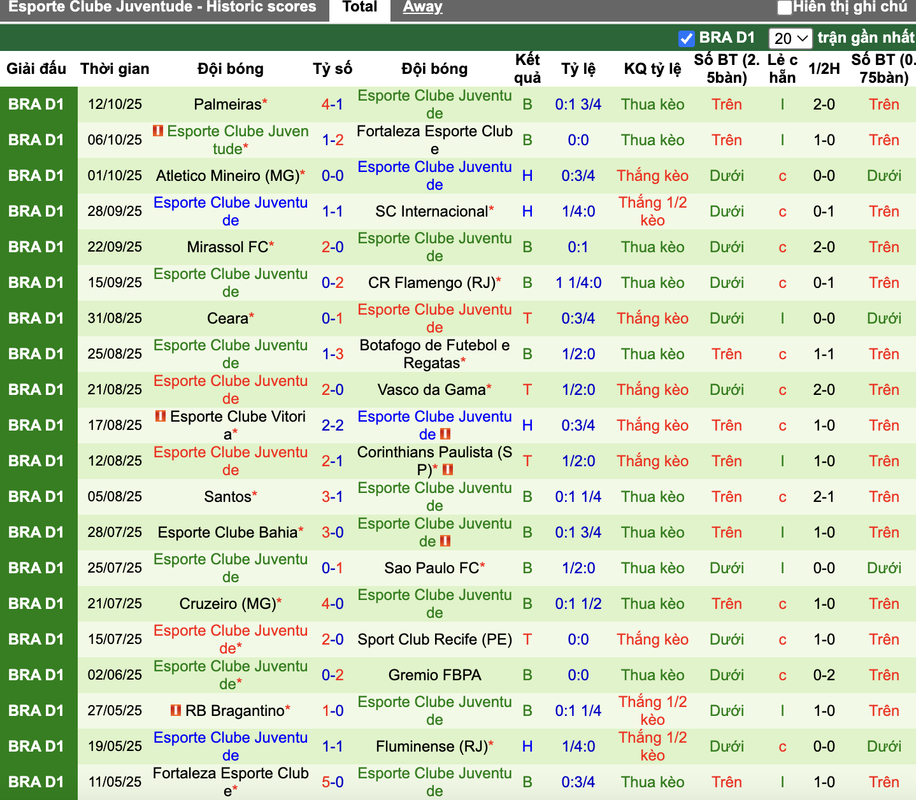Open Gremio FBPA team link

pyautogui.click(x=434, y=675)
